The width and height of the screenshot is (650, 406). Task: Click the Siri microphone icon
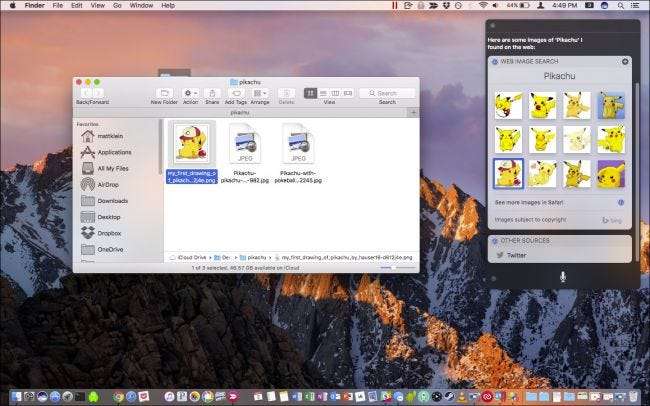(x=563, y=277)
